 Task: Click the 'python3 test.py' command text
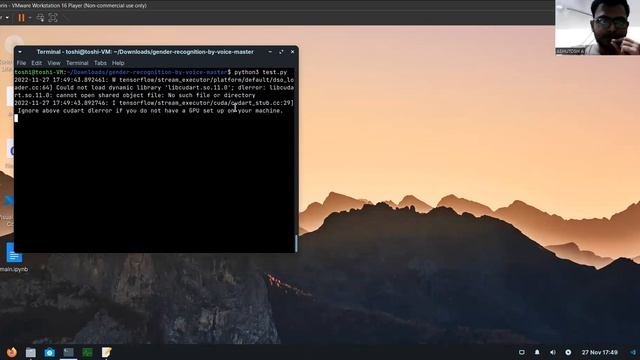point(260,72)
